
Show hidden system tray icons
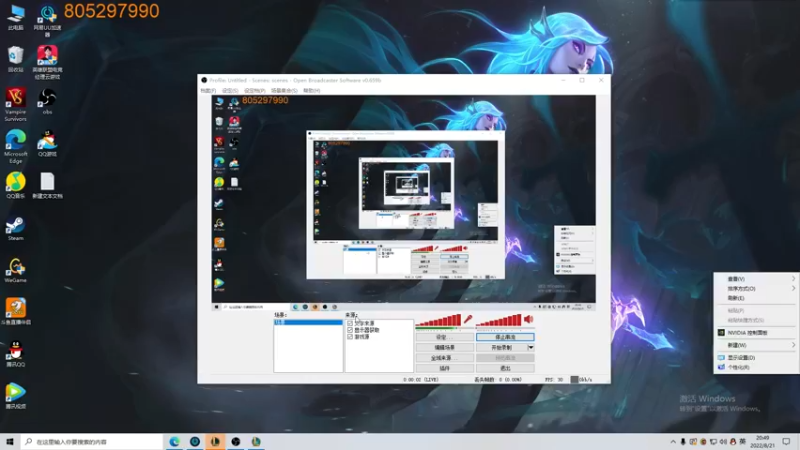pos(673,441)
